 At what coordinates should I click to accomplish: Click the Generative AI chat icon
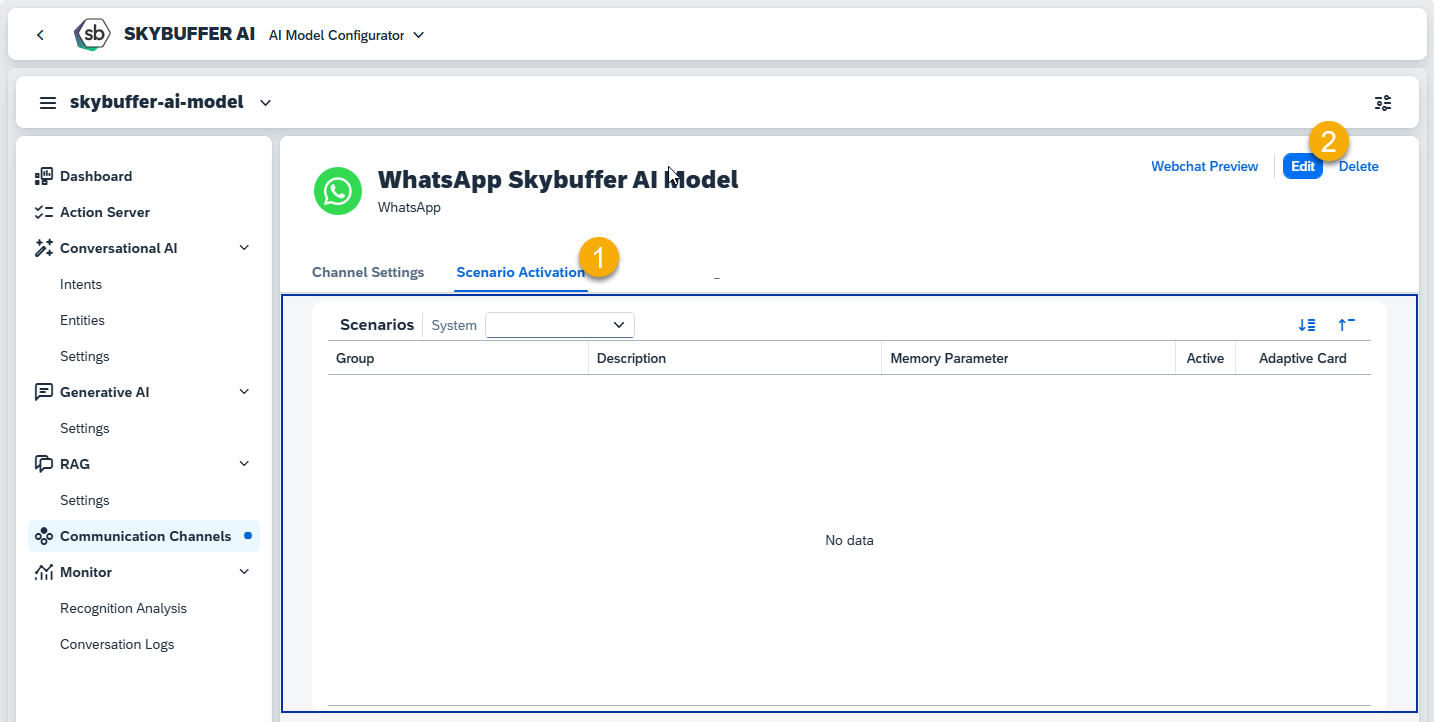43,392
